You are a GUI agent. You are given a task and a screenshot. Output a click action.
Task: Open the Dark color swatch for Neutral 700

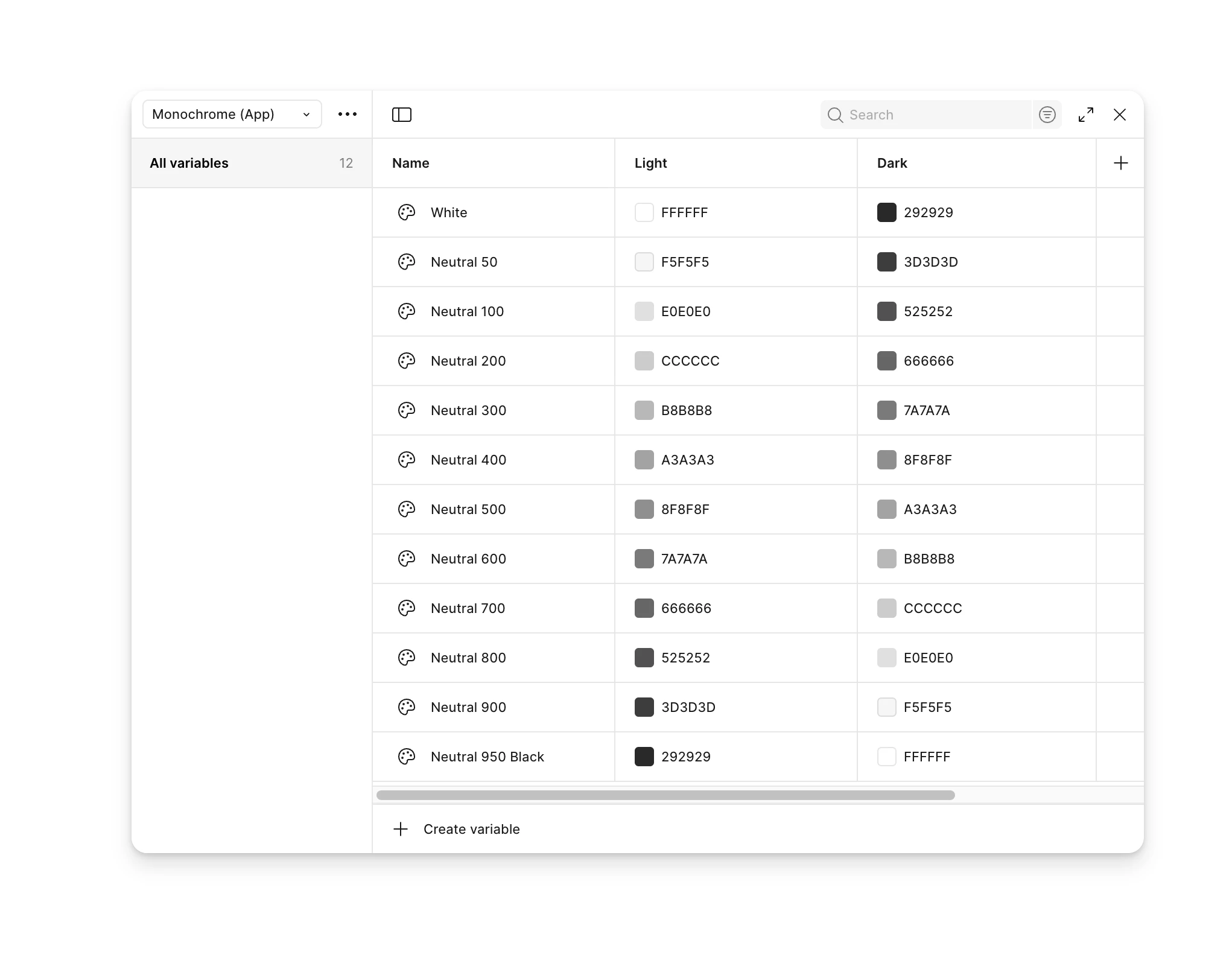point(887,608)
